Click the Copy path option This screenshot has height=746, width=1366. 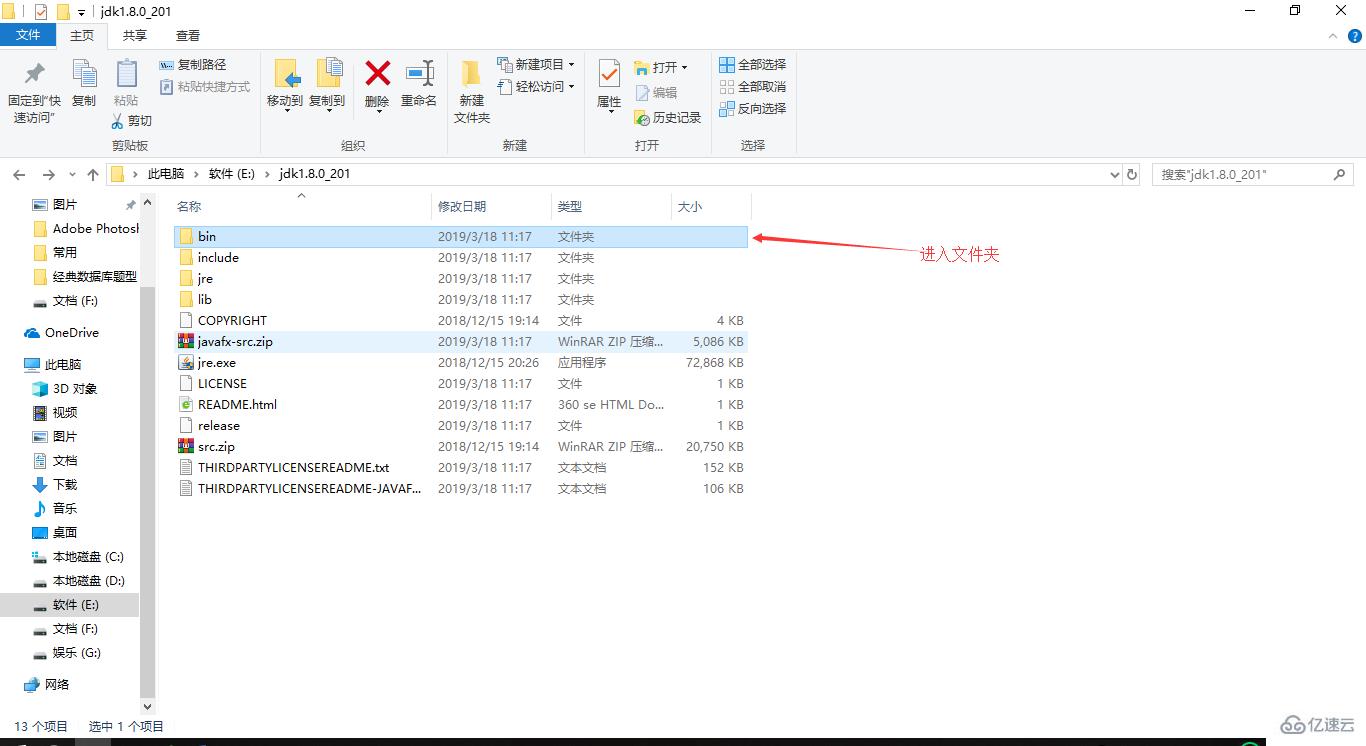coord(193,64)
